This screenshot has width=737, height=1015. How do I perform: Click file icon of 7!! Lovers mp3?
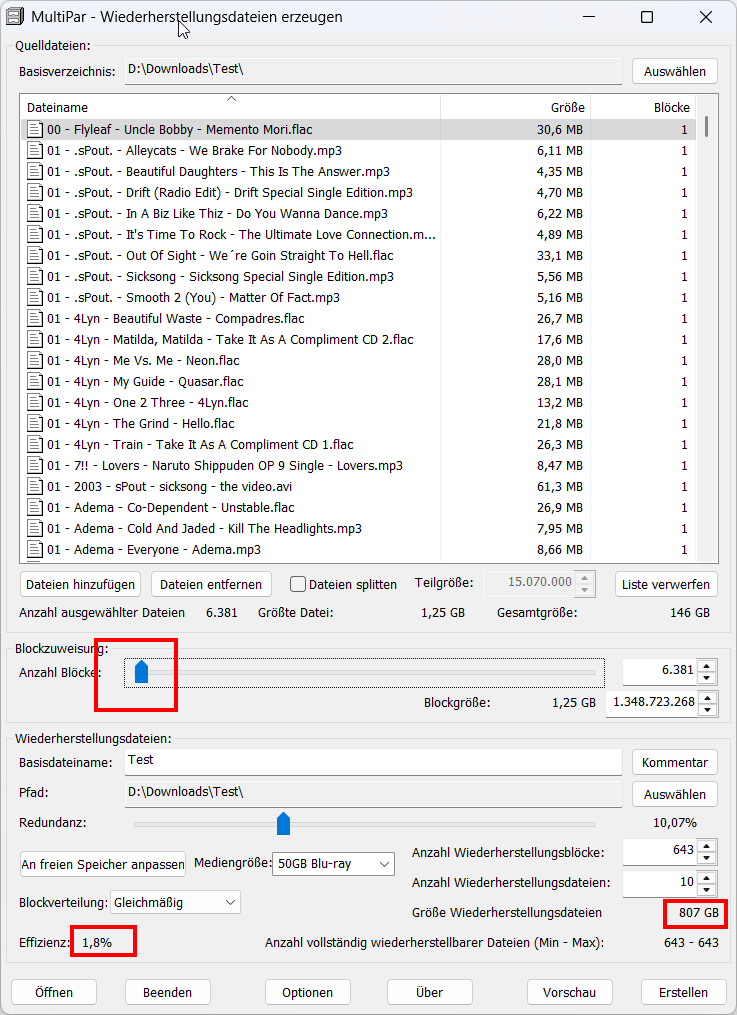pyautogui.click(x=35, y=465)
